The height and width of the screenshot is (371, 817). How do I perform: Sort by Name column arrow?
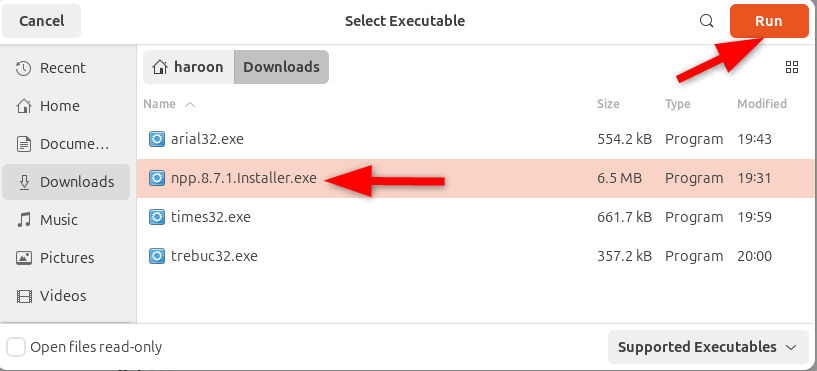click(190, 104)
